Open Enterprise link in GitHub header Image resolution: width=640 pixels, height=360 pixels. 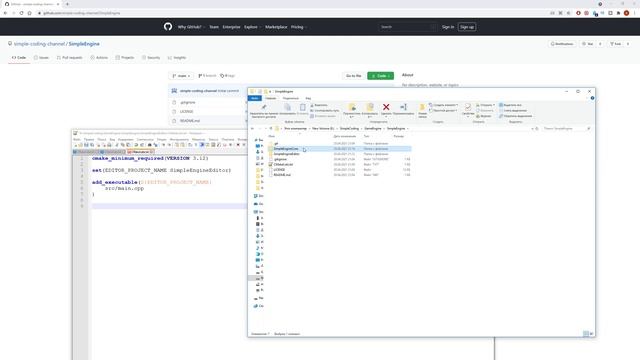(231, 27)
